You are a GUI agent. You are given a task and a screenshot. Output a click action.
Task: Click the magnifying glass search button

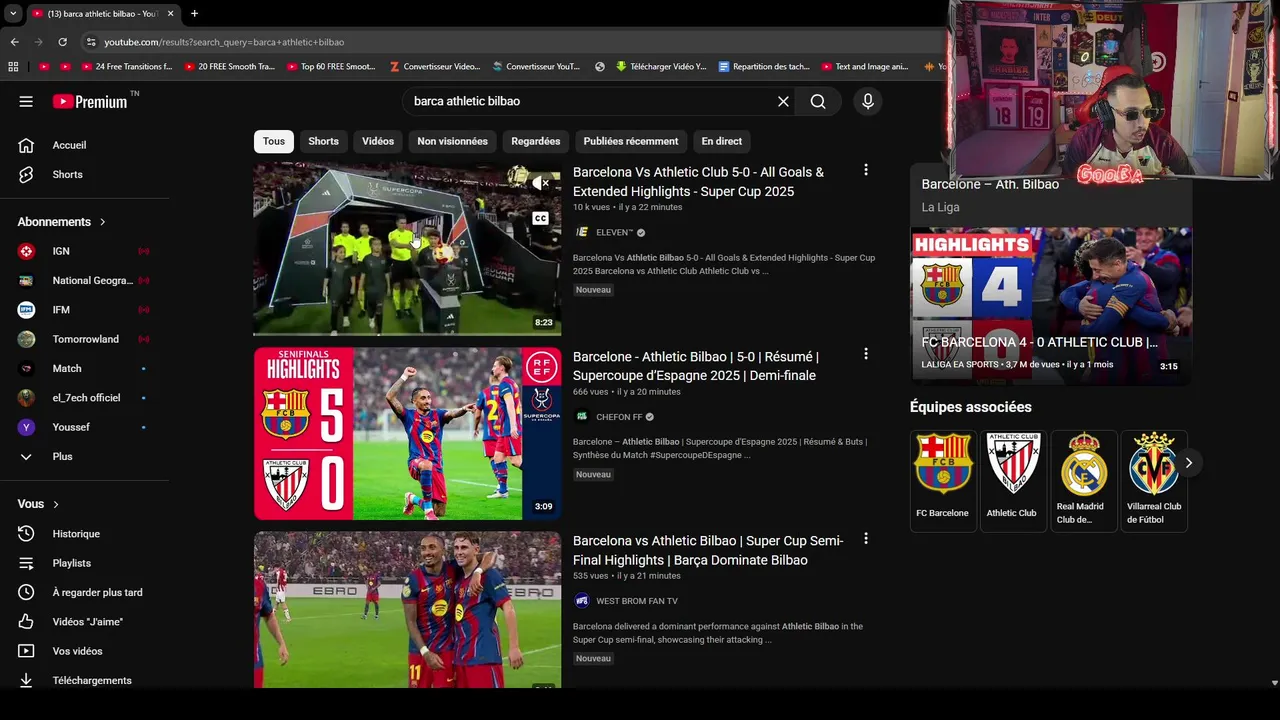click(x=818, y=101)
